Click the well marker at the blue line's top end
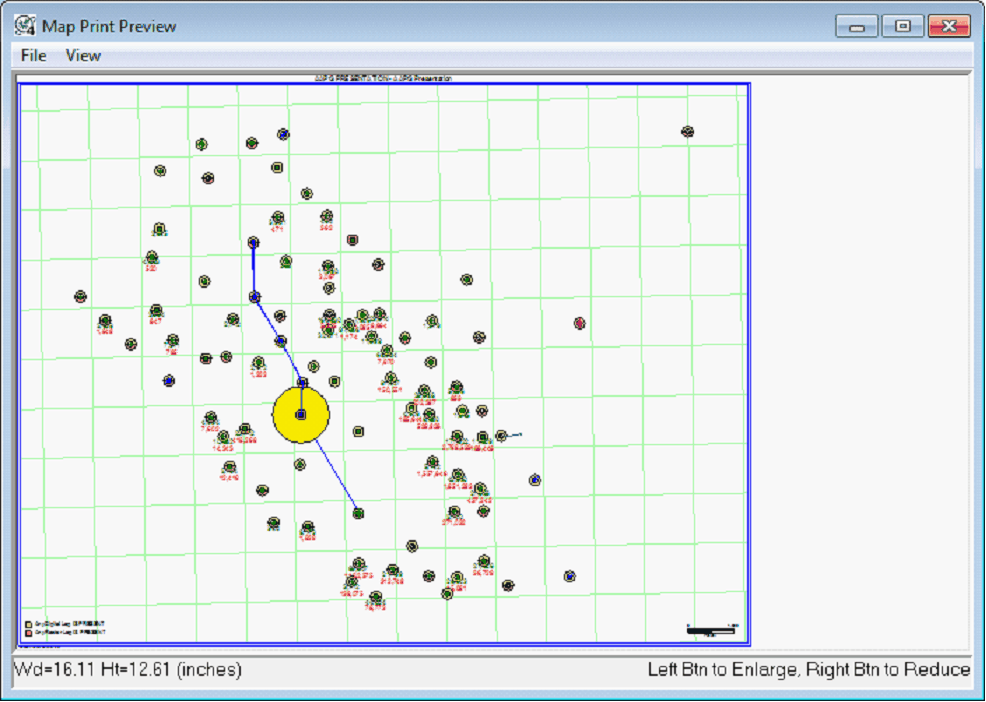This screenshot has width=986, height=702. pos(253,242)
